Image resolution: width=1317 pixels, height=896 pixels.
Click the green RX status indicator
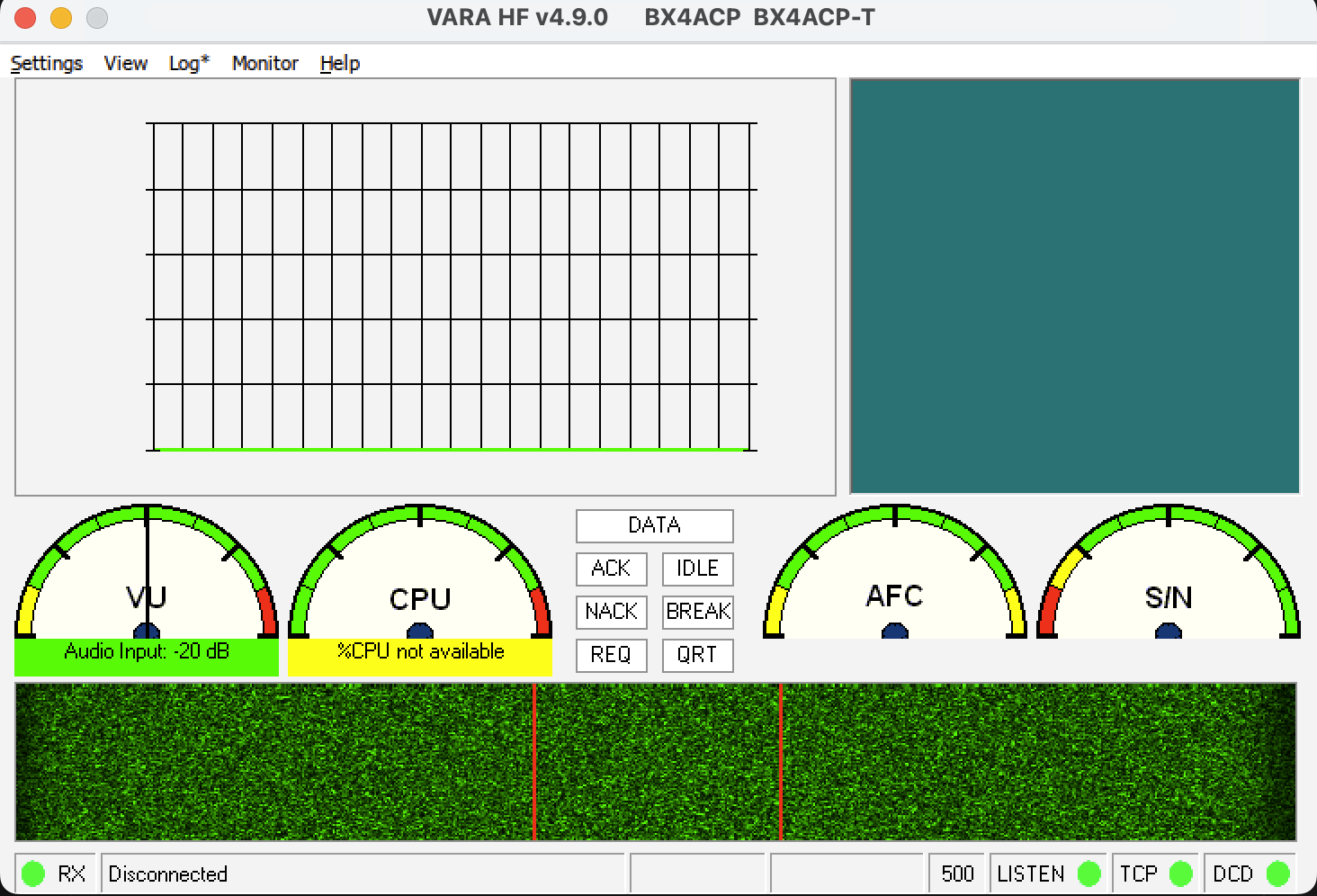tap(33, 874)
